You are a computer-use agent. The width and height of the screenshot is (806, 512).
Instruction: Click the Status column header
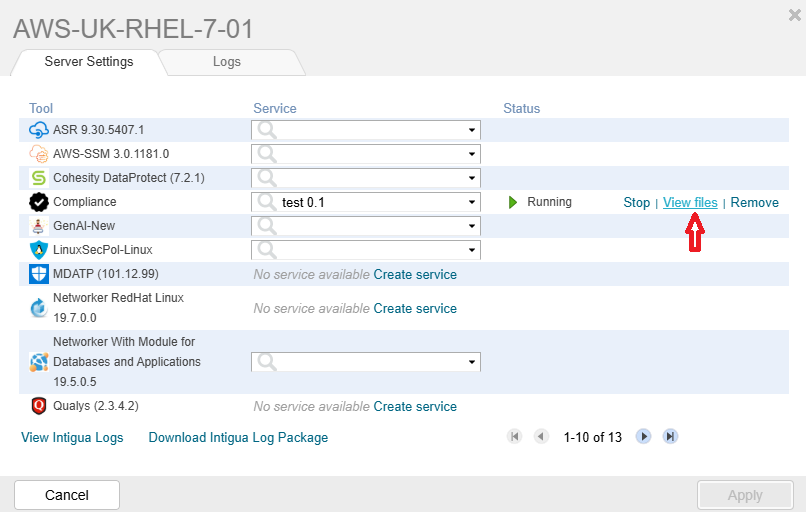(x=521, y=108)
